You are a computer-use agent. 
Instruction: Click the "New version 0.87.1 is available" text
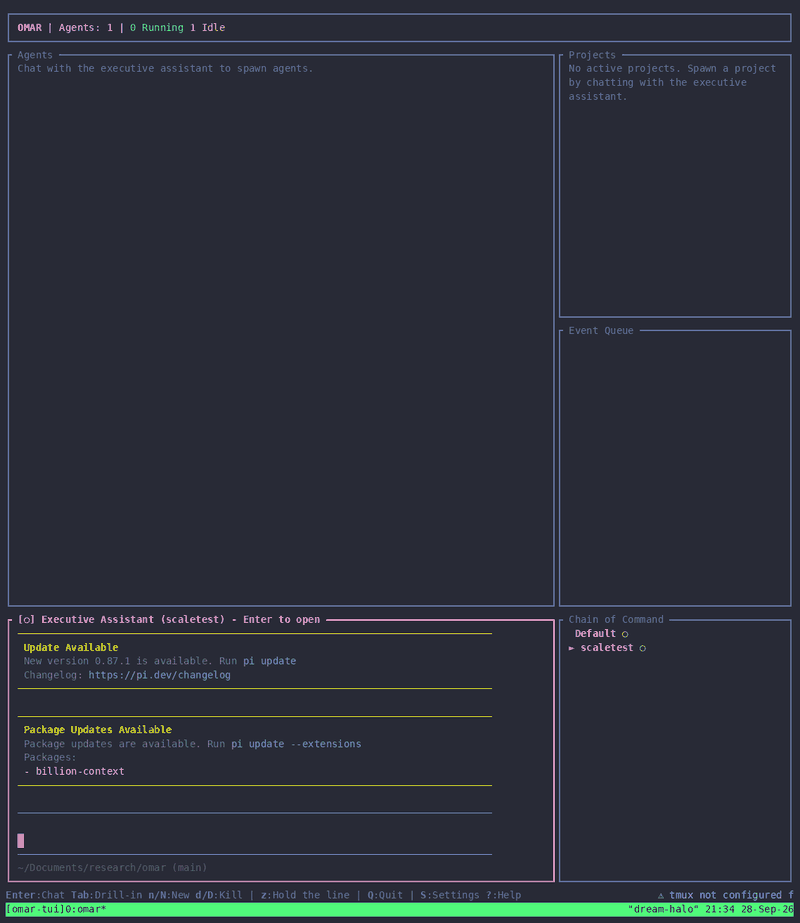(118, 661)
